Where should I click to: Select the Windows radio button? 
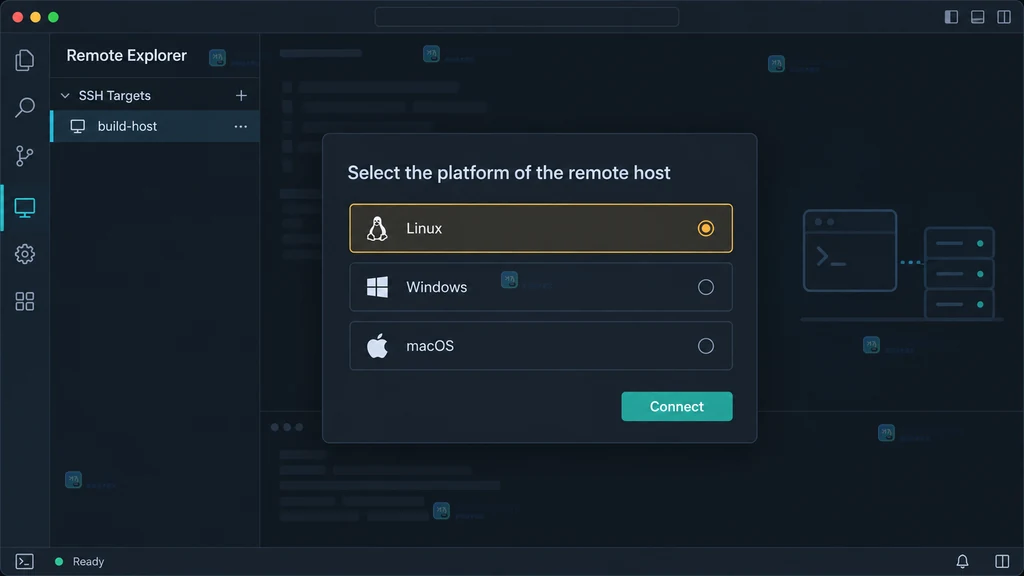[x=705, y=287]
